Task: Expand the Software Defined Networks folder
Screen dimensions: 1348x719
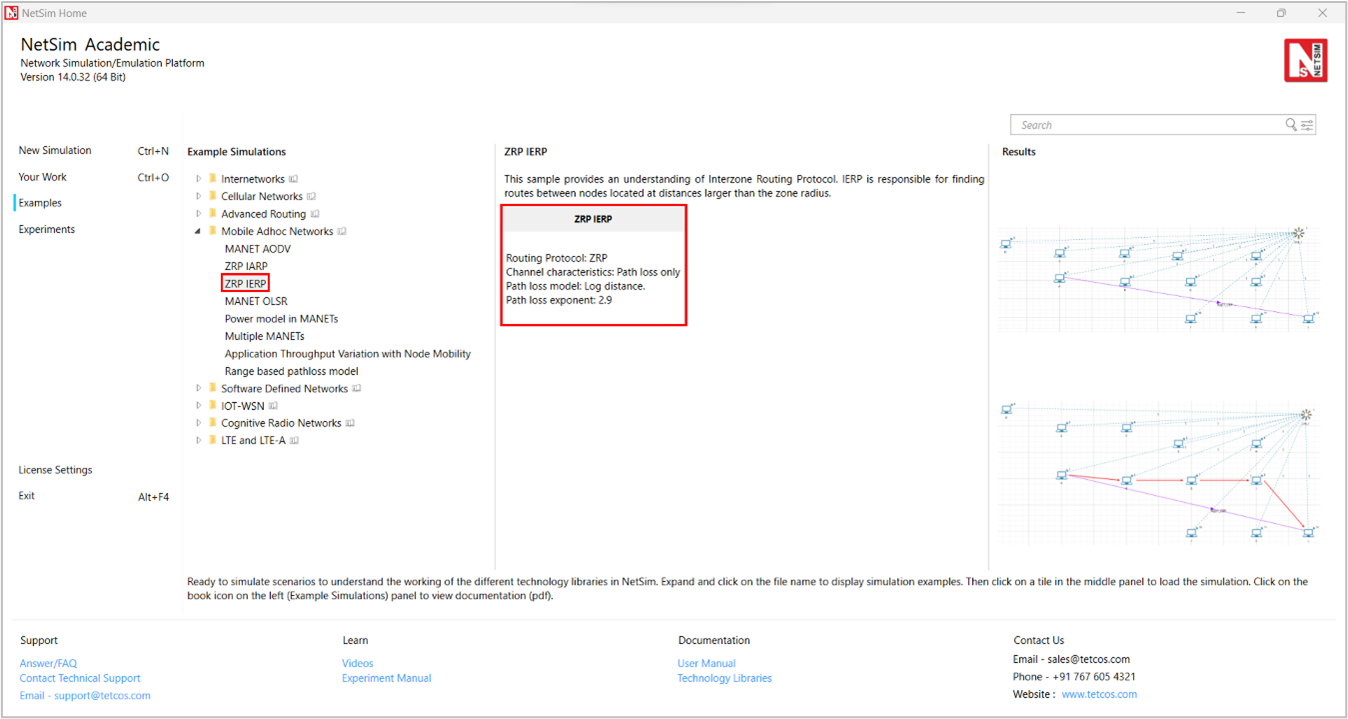Action: pyautogui.click(x=199, y=388)
